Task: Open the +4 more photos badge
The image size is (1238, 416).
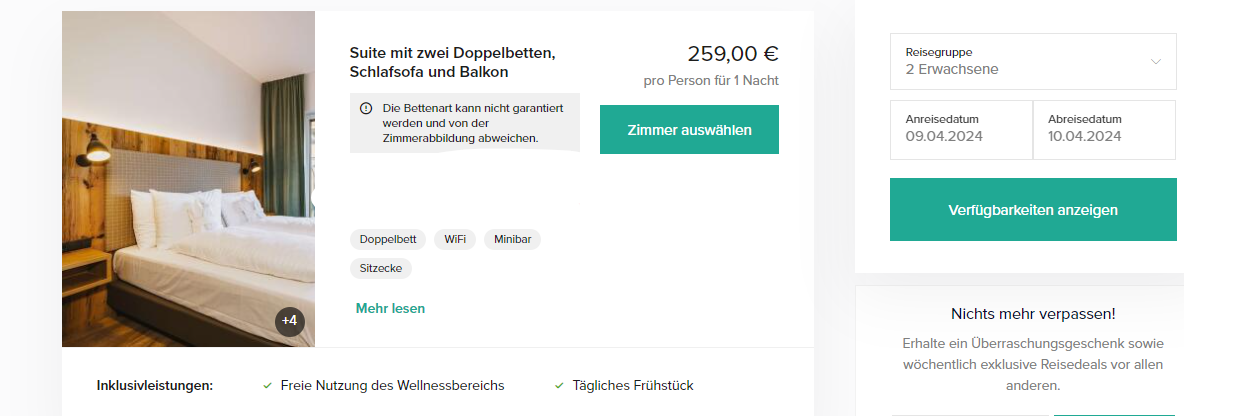Action: (x=289, y=321)
